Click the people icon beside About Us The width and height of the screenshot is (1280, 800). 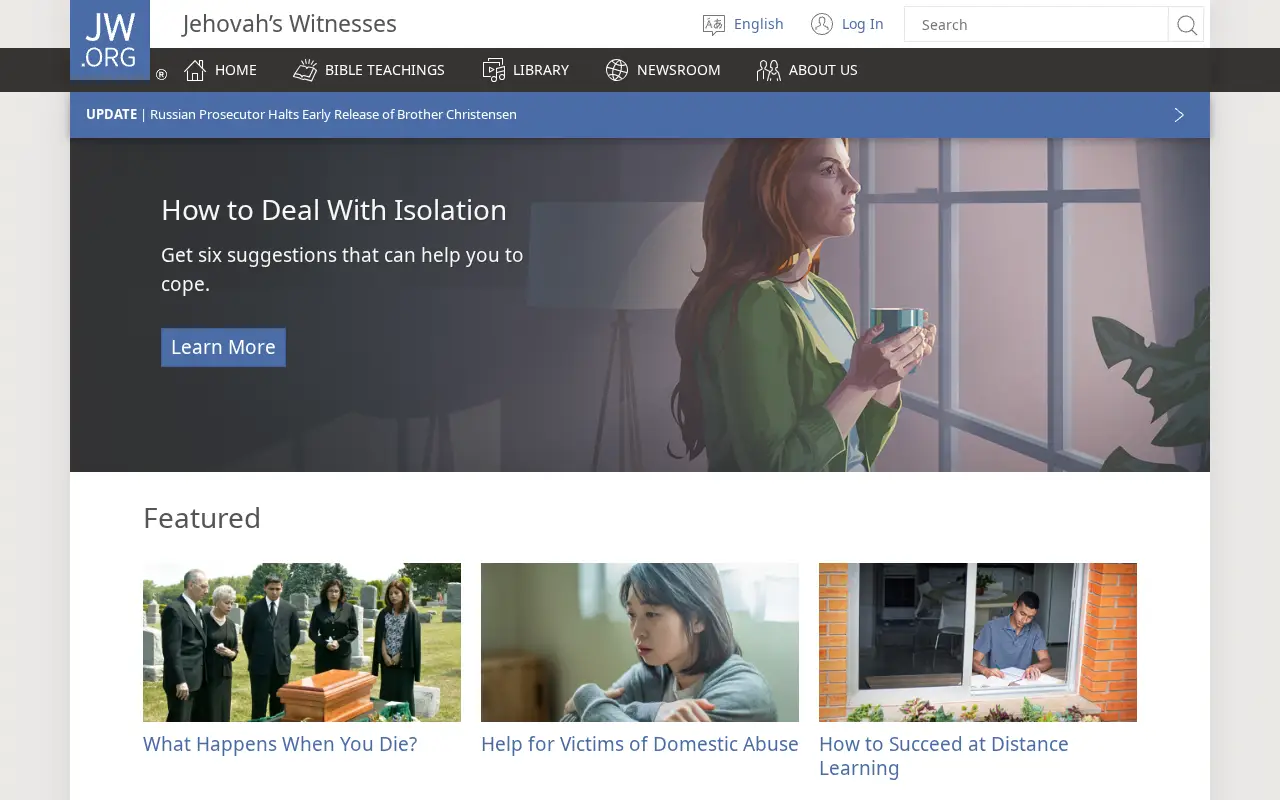[768, 70]
